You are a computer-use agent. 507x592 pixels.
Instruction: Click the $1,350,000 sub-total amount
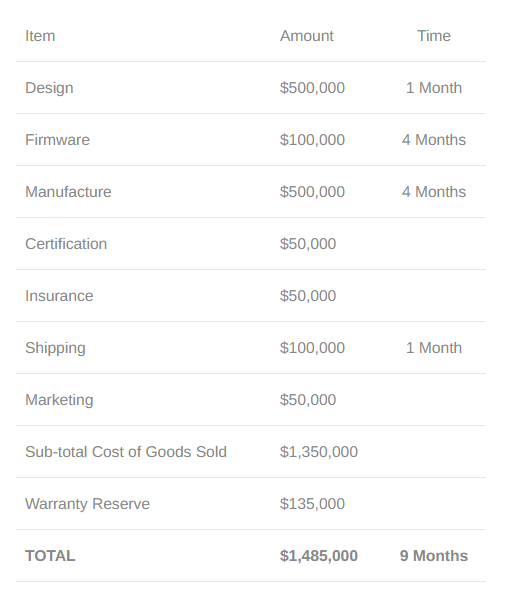point(319,452)
